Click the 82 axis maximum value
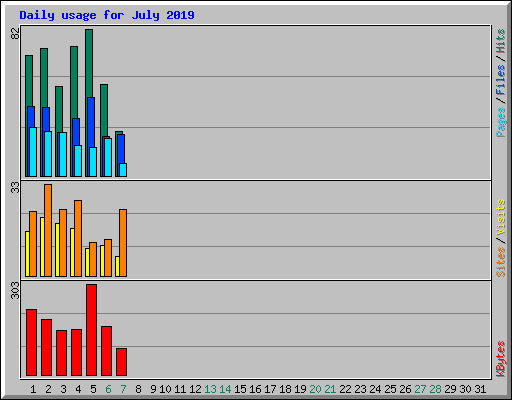This screenshot has width=512, height=400. [x=15, y=33]
